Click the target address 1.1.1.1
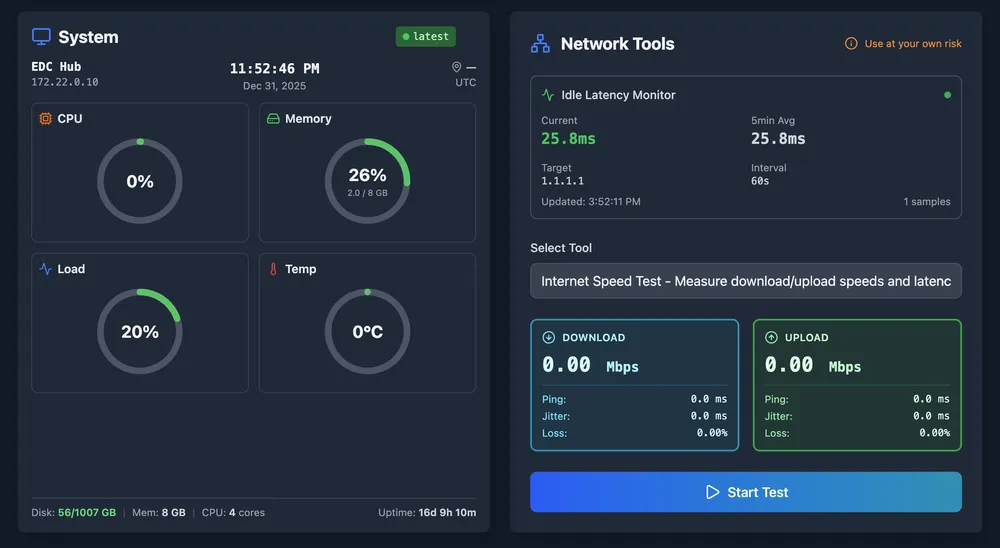Viewport: 1000px width, 548px height. click(x=562, y=181)
